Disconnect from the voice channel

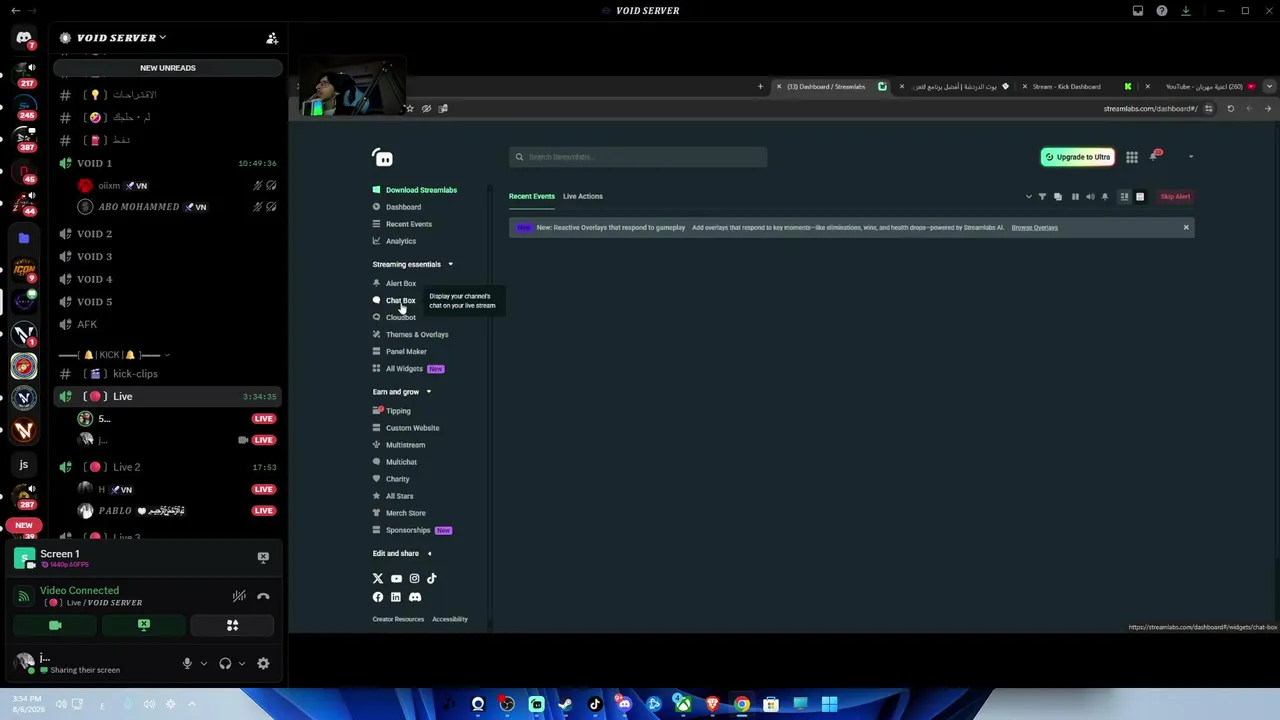pos(263,596)
